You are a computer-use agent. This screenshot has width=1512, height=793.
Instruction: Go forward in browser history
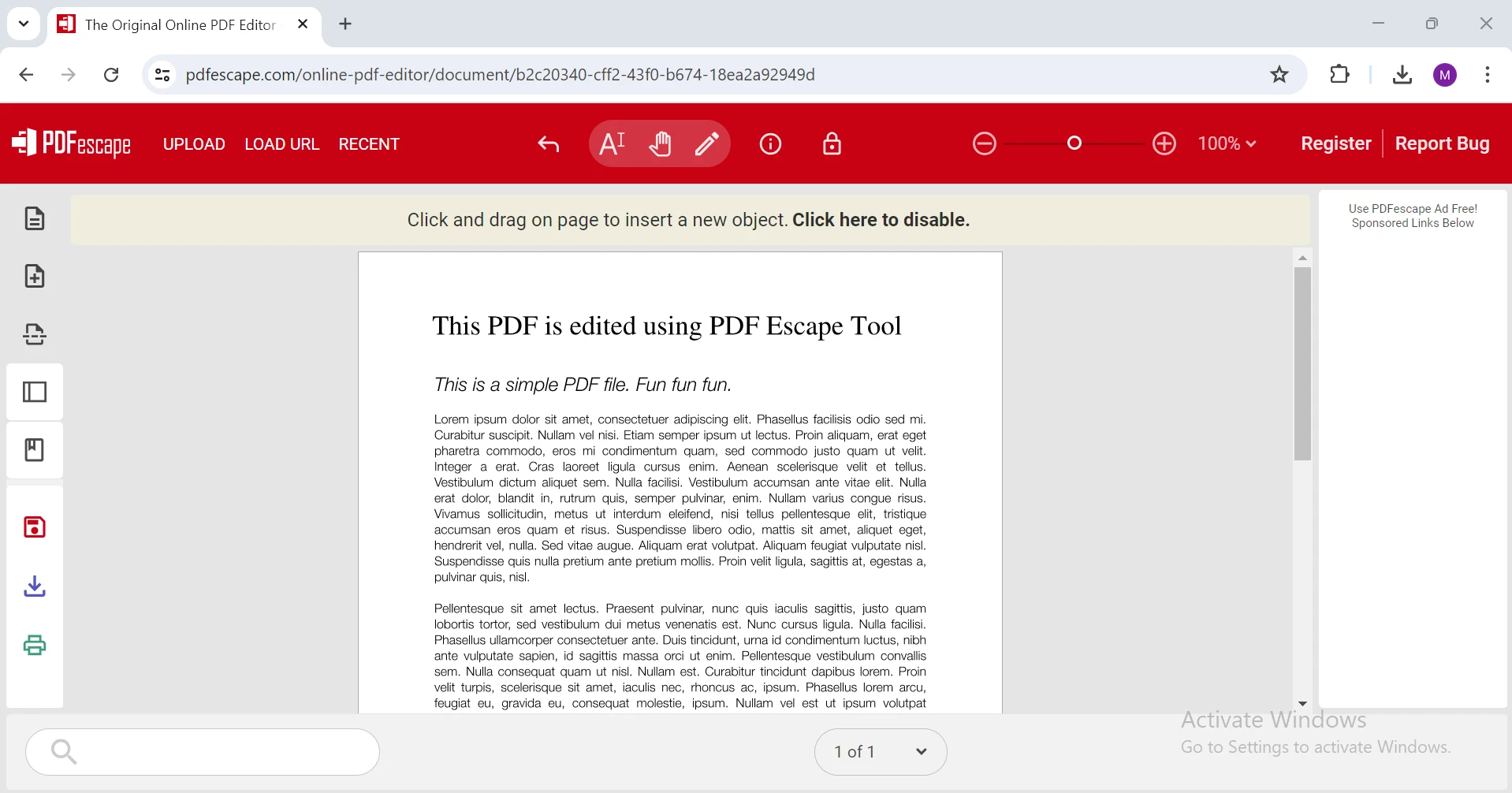tap(69, 75)
